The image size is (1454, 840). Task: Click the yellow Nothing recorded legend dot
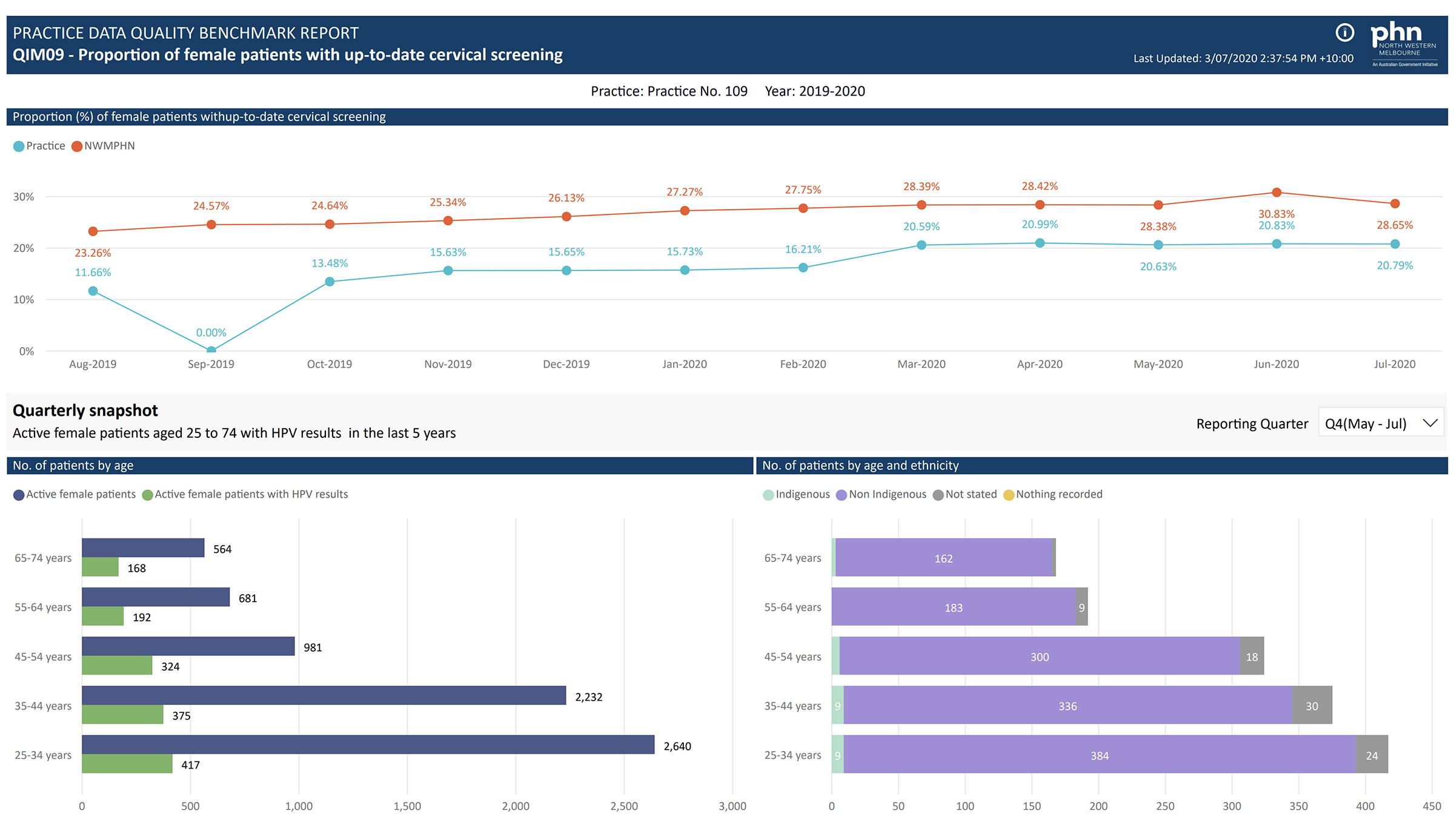[x=1009, y=494]
